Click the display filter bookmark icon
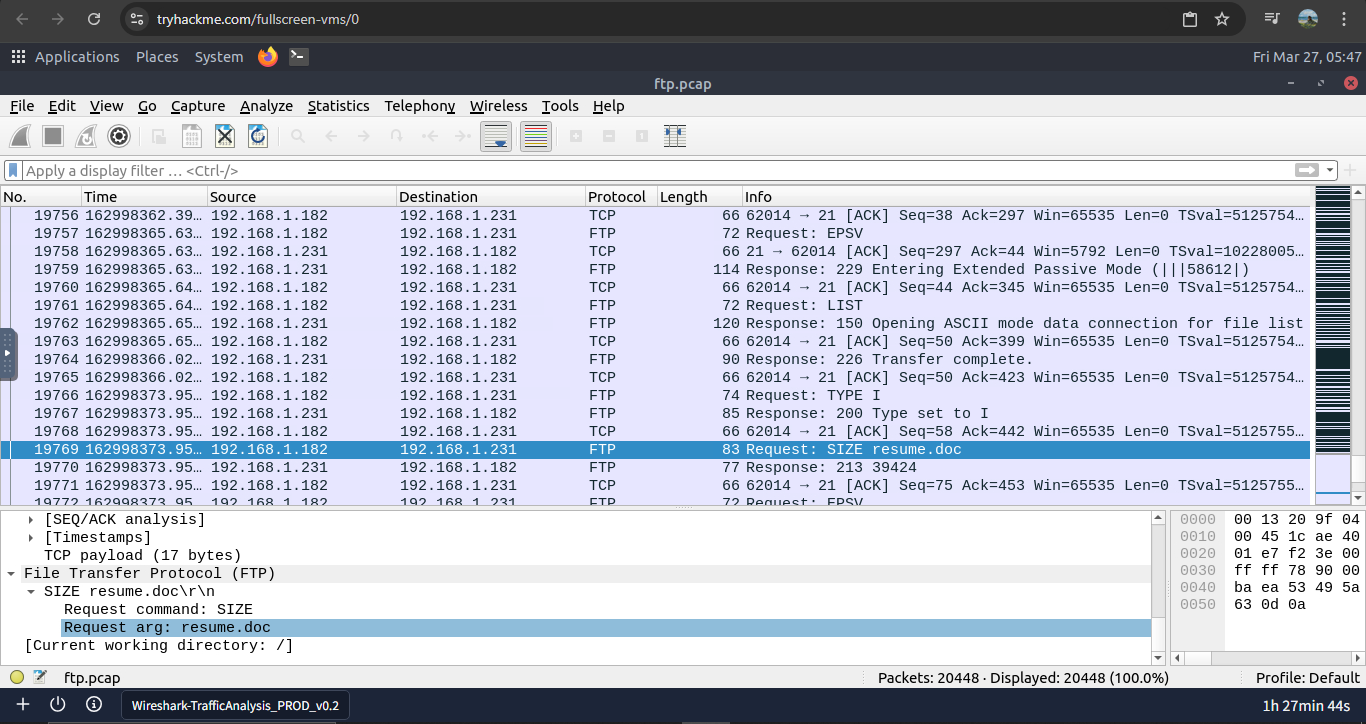Screen dimensions: 1366x724 pyautogui.click(x=14, y=171)
